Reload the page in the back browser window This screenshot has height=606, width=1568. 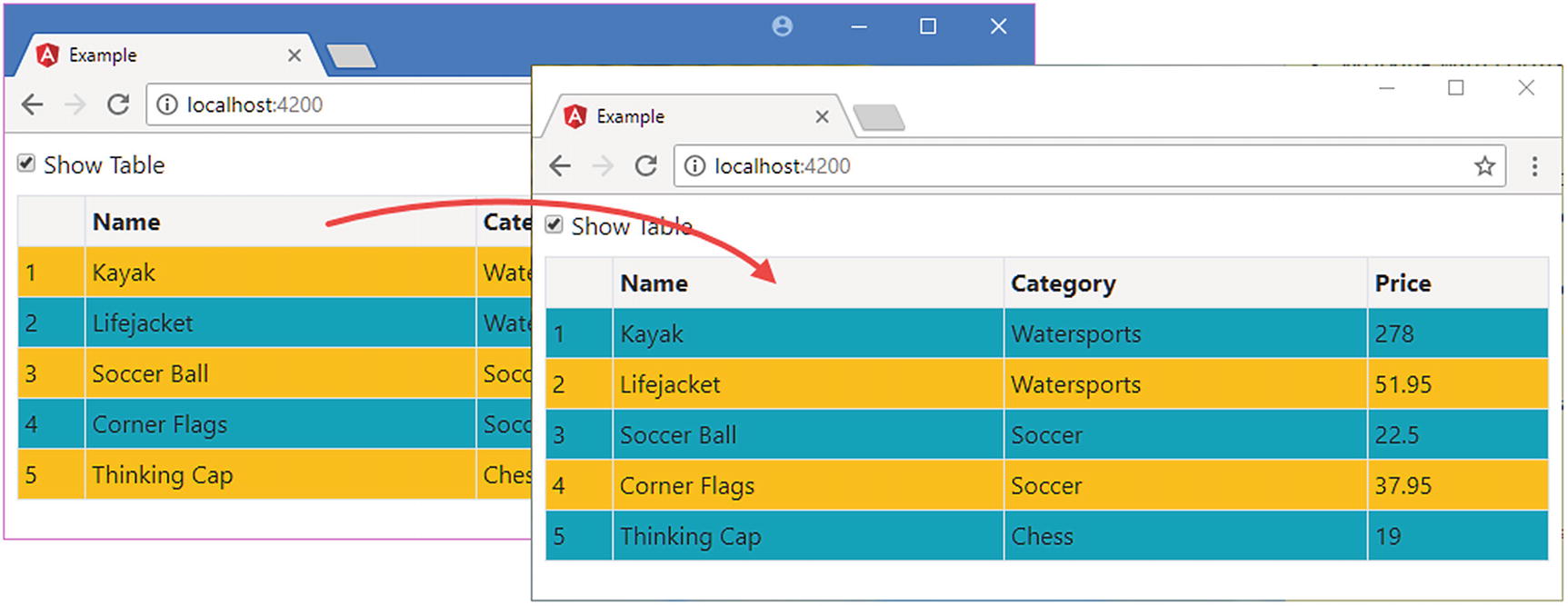point(118,104)
